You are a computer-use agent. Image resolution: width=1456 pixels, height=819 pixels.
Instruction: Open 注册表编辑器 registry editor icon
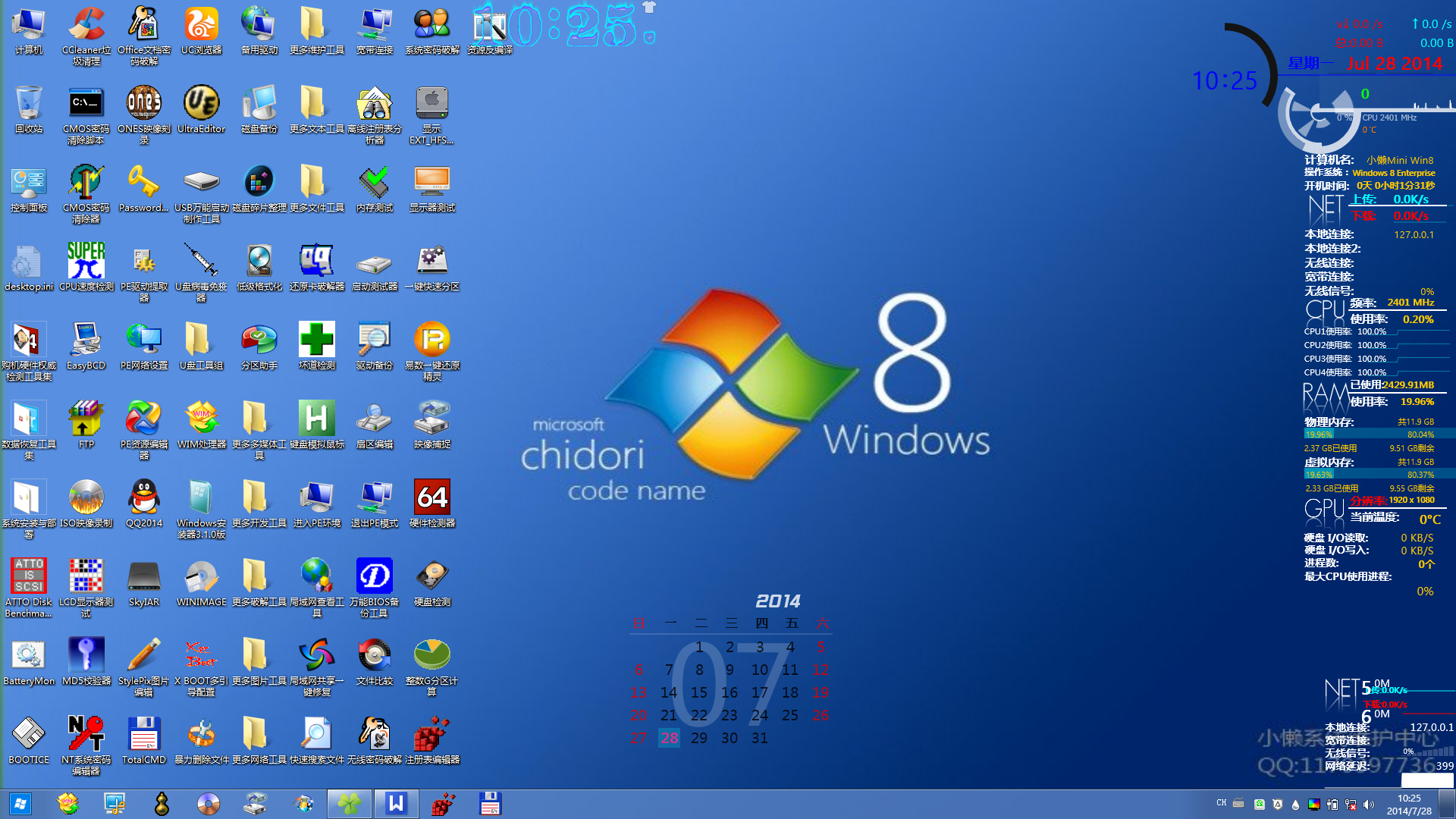[432, 740]
